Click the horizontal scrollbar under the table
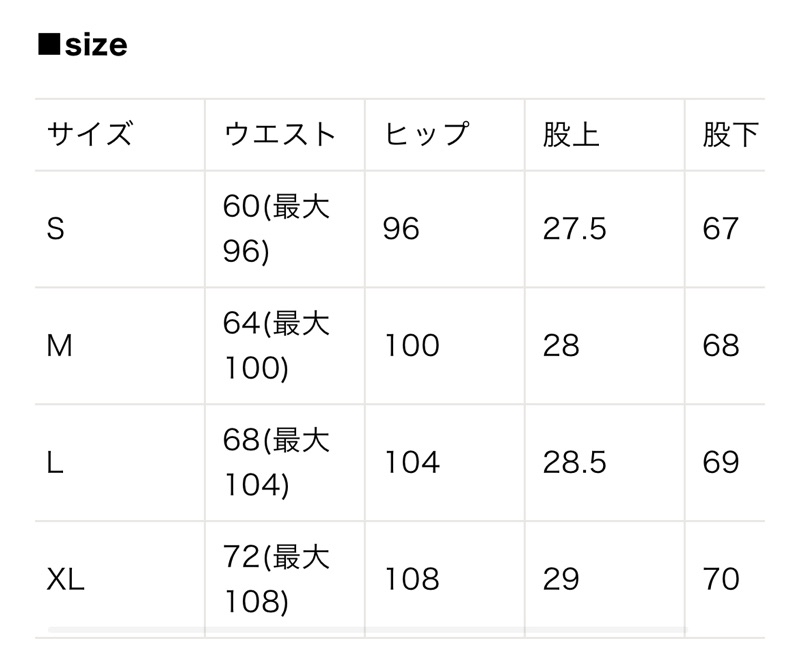This screenshot has width=800, height=663. tap(367, 630)
